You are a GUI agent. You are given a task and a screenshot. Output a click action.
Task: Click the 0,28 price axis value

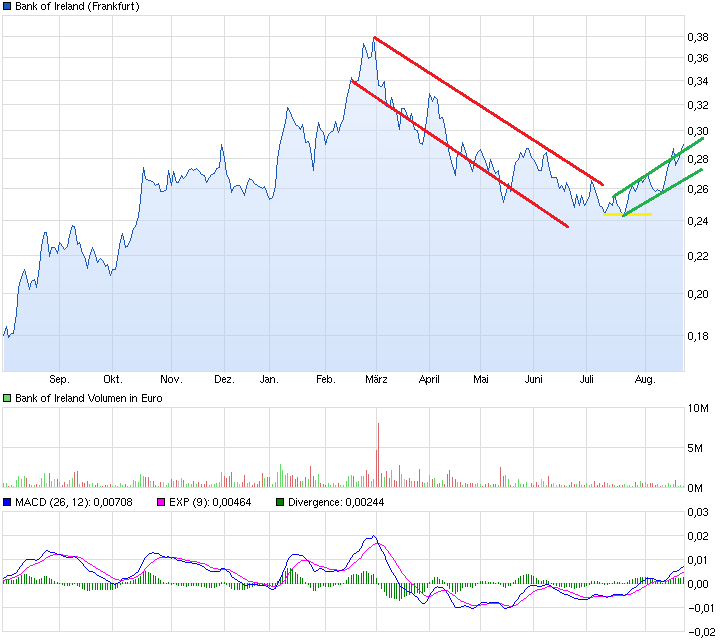(x=698, y=160)
